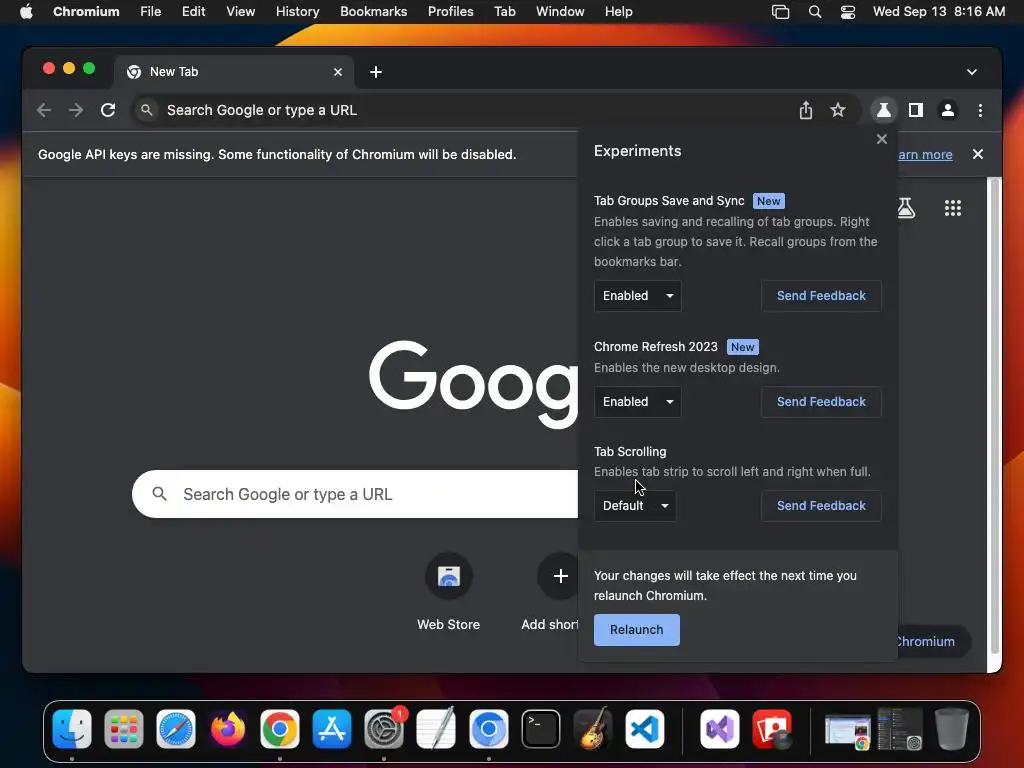Open Finder from the dock
This screenshot has width=1024, height=768.
pos(72,729)
